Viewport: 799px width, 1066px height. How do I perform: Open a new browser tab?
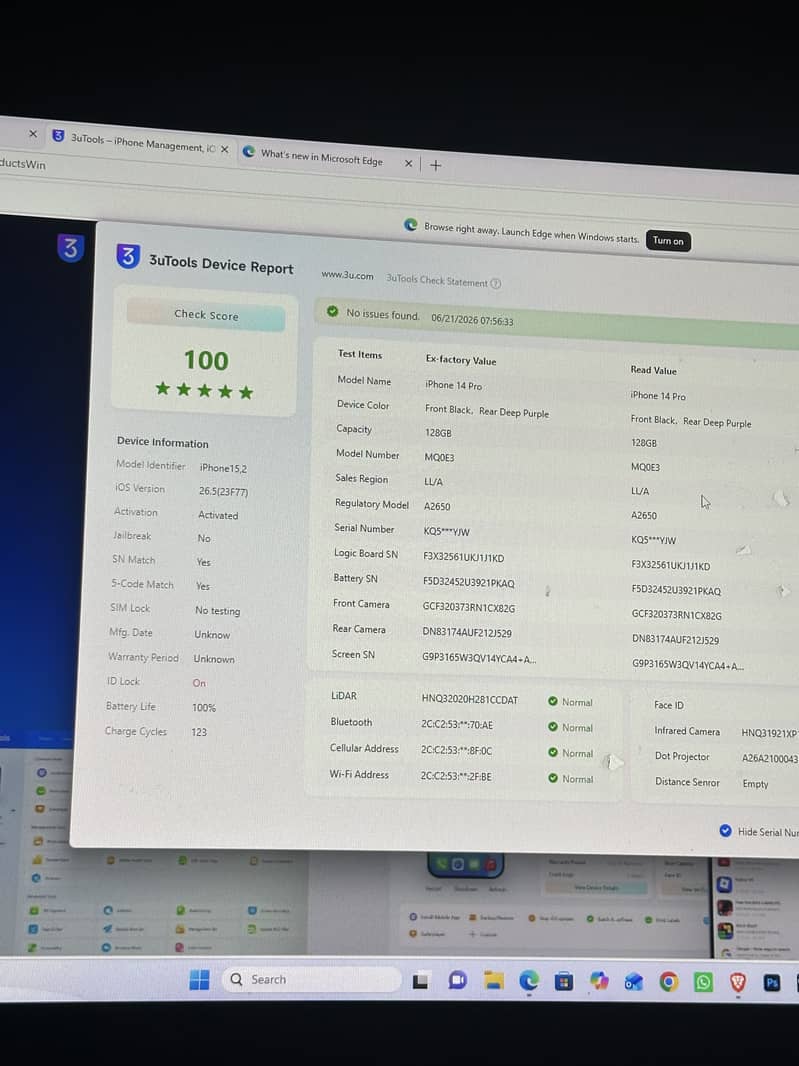point(436,165)
